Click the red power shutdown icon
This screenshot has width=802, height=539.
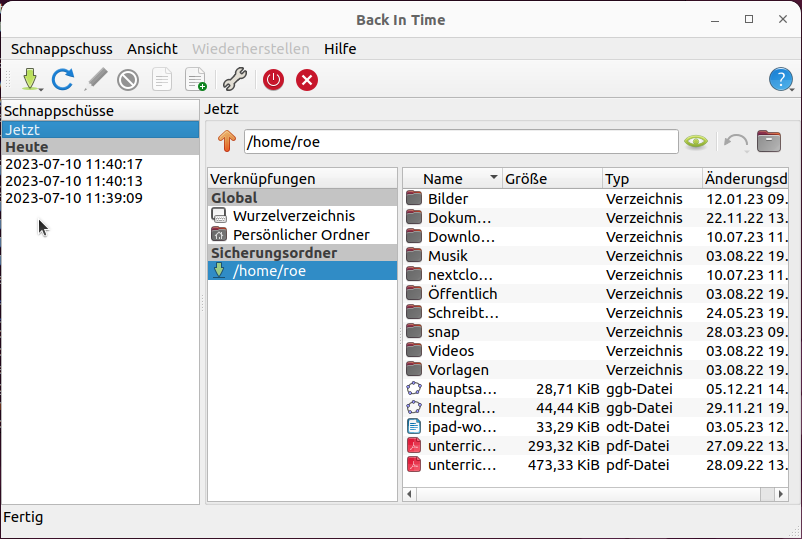pyautogui.click(x=273, y=79)
